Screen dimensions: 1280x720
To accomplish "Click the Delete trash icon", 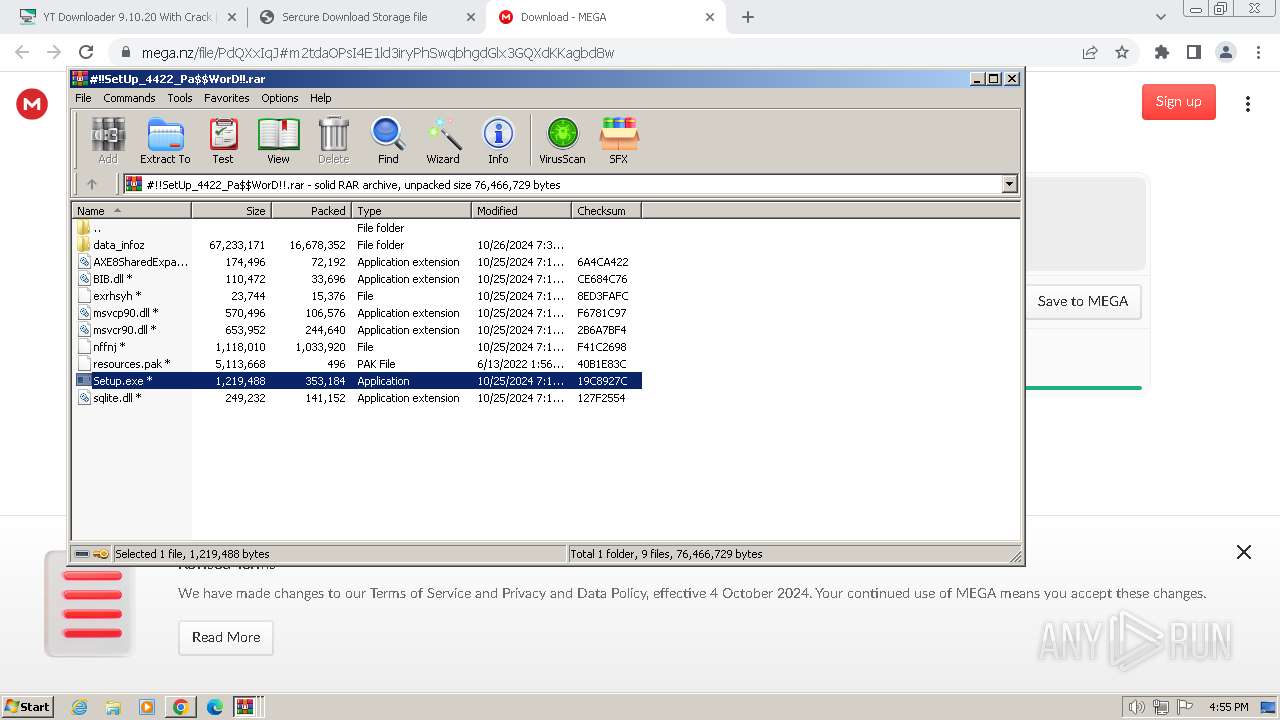I will coord(333,140).
